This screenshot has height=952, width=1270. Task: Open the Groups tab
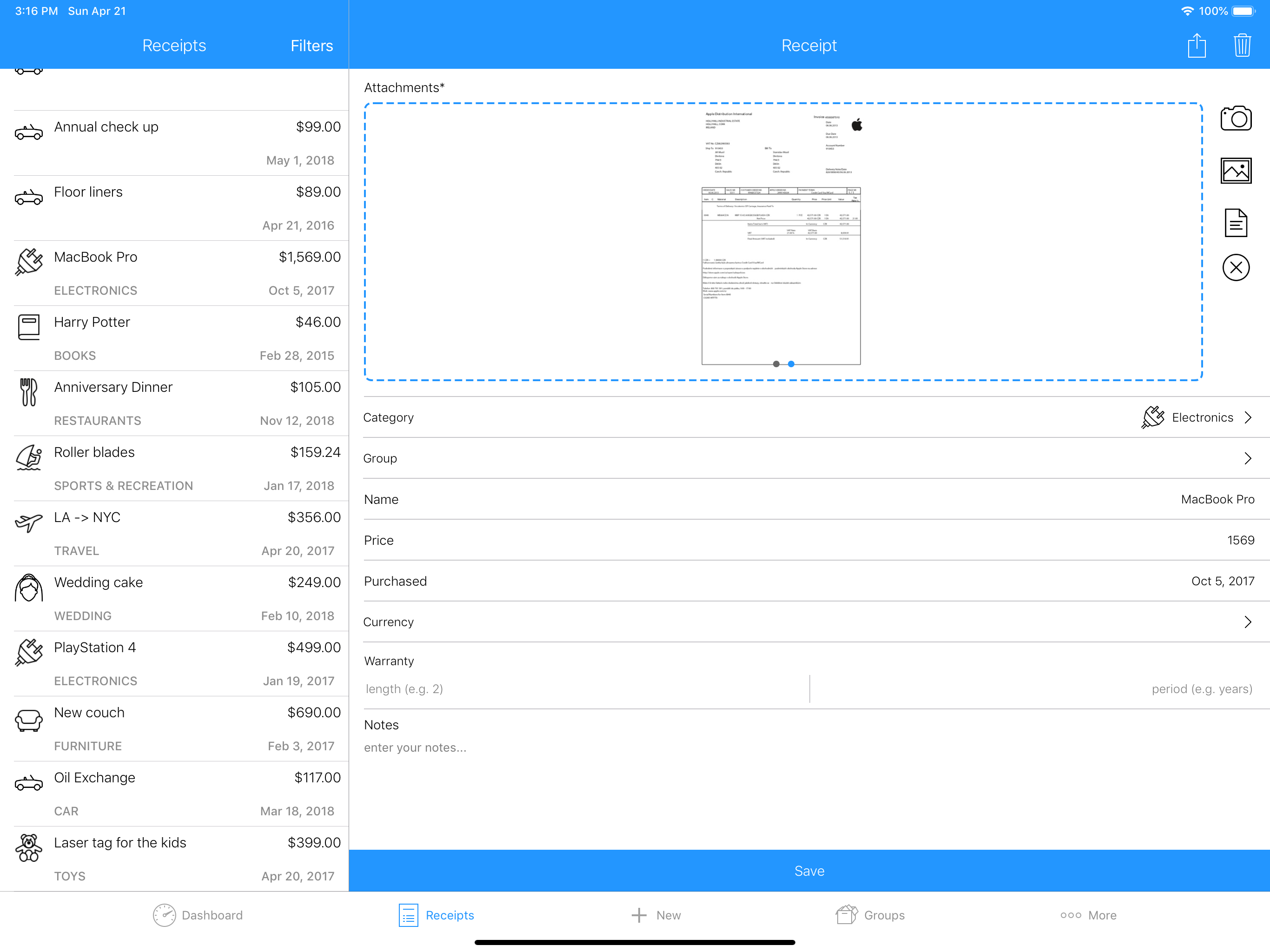(x=870, y=915)
